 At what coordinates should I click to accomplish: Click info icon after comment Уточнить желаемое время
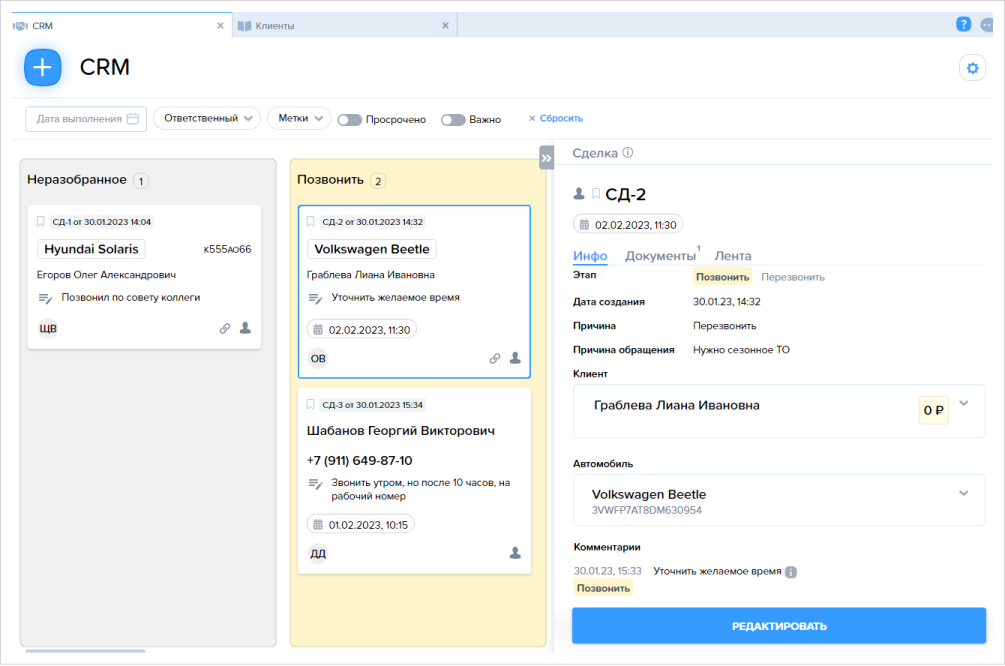point(791,572)
